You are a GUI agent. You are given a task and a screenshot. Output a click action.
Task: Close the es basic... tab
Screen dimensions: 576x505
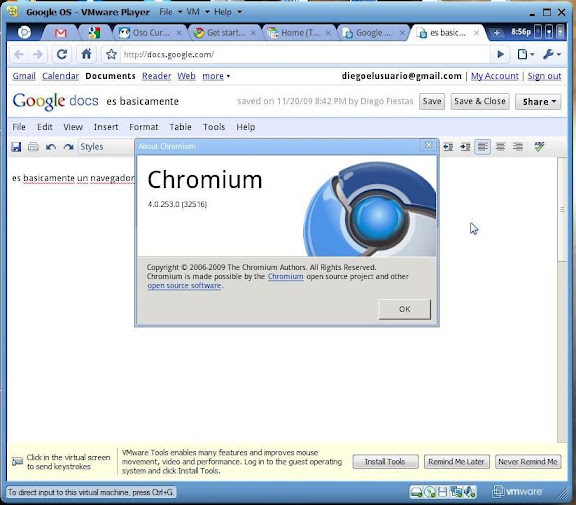(476, 33)
